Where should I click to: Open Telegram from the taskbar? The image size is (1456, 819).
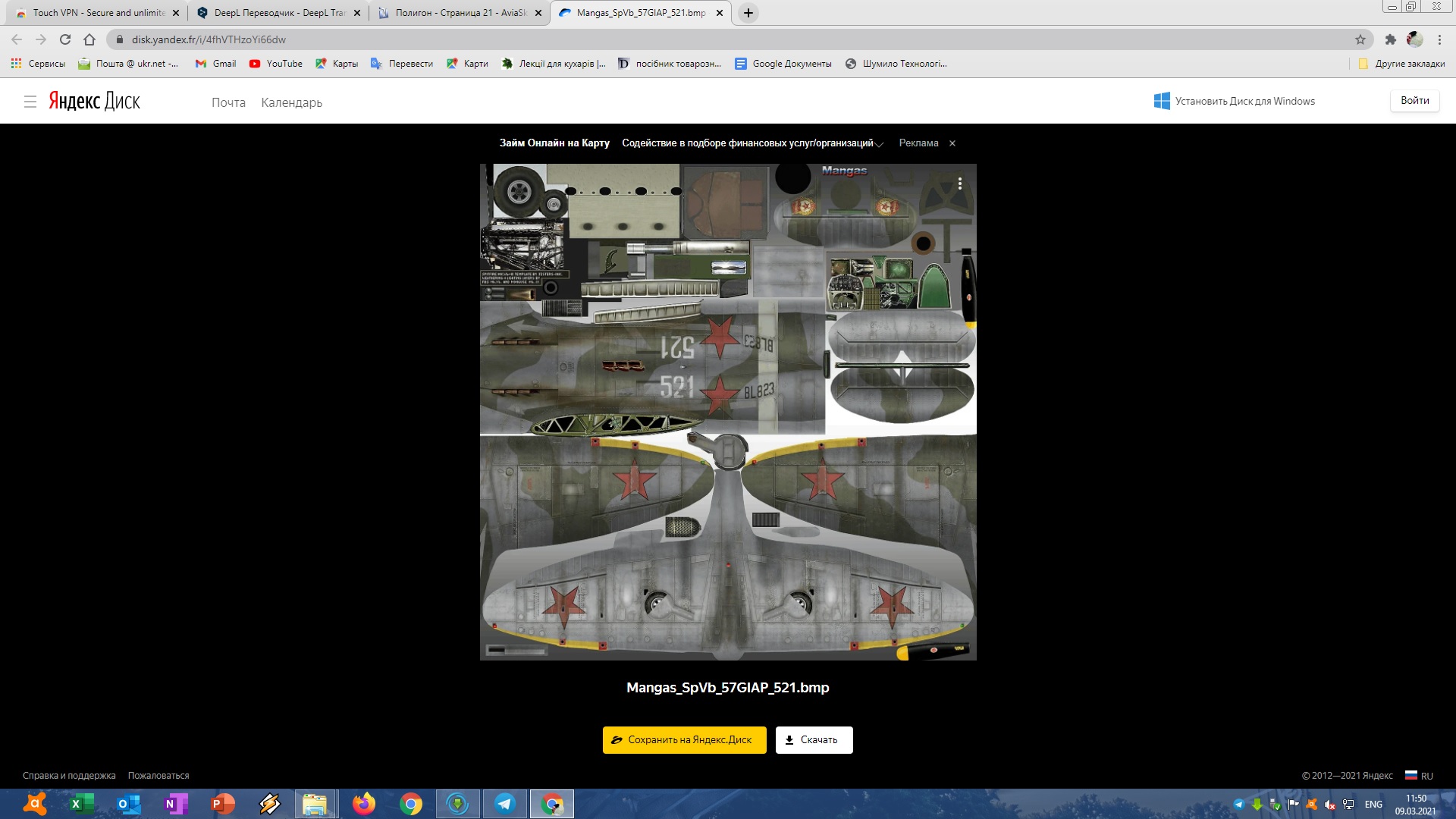tap(505, 804)
